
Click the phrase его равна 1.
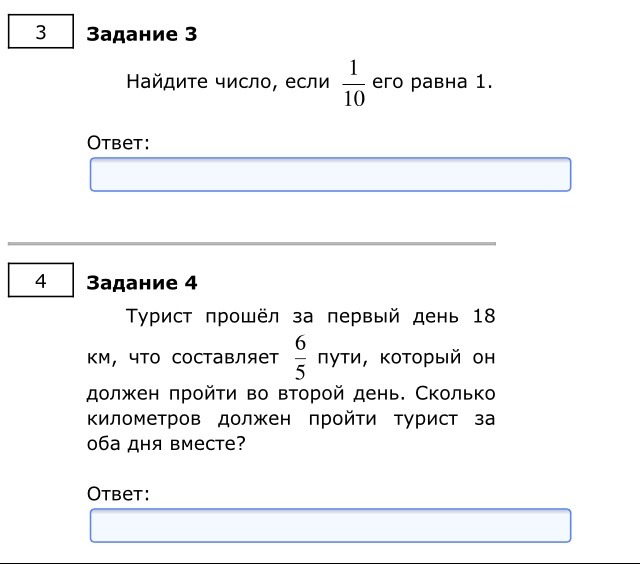click(x=432, y=82)
